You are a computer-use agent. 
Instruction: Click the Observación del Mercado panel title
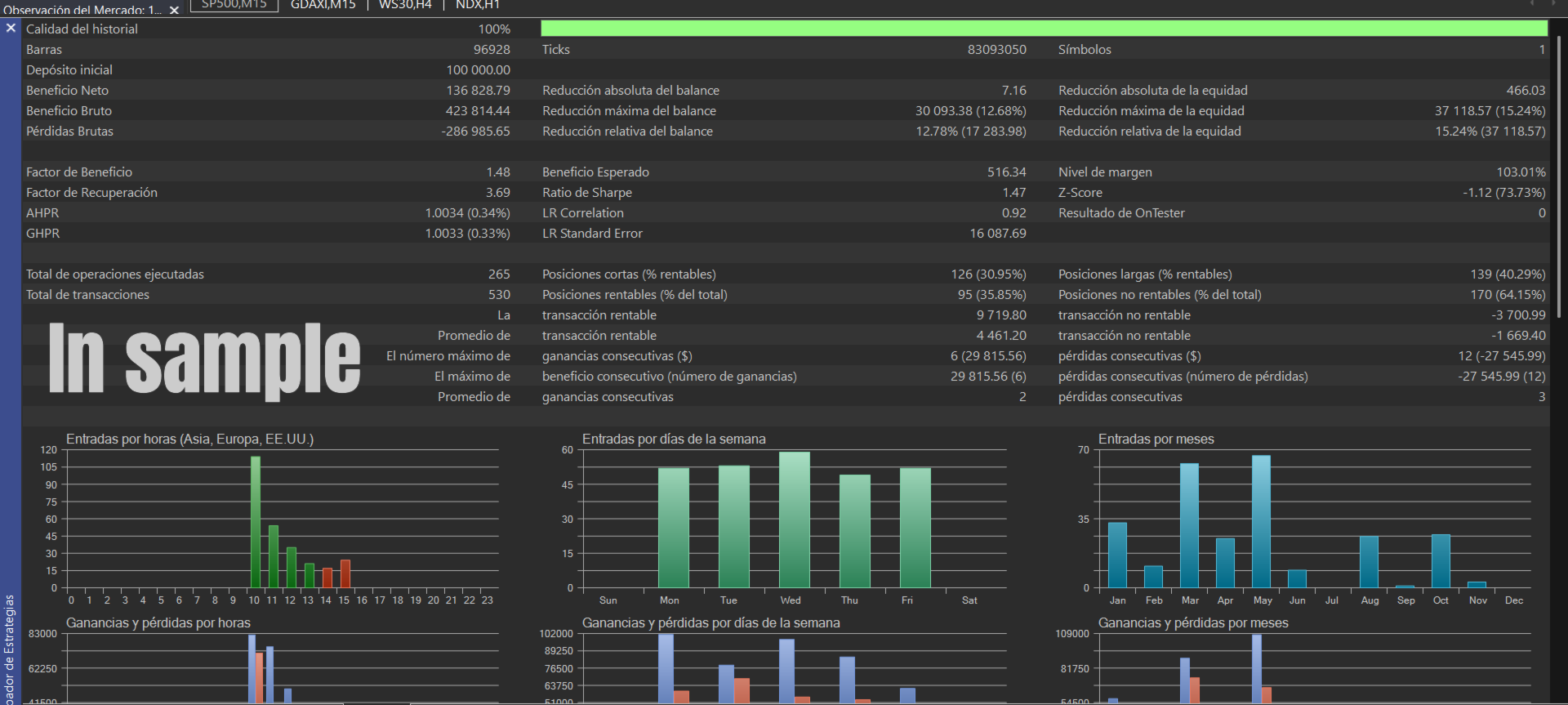click(x=82, y=11)
